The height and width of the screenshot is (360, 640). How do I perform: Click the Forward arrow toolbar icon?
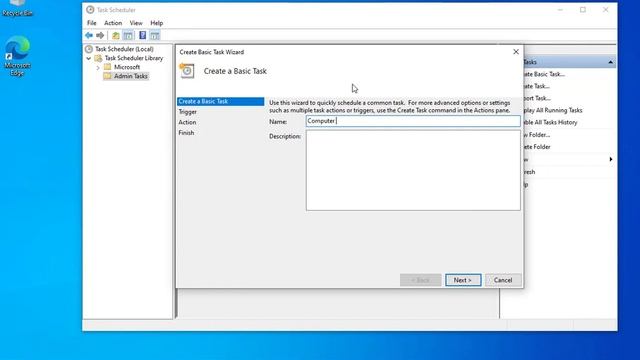click(x=100, y=36)
